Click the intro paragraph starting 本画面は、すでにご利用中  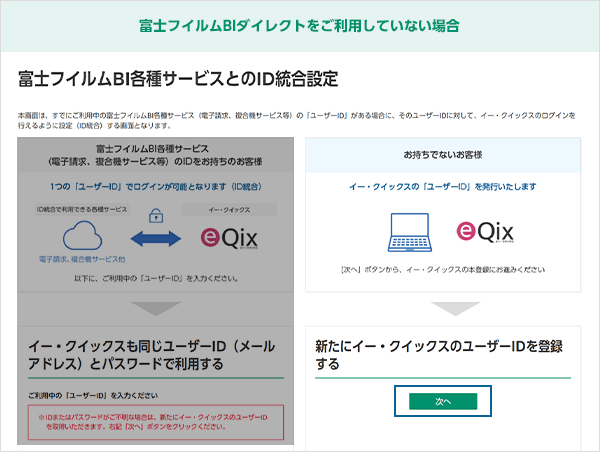(297, 120)
